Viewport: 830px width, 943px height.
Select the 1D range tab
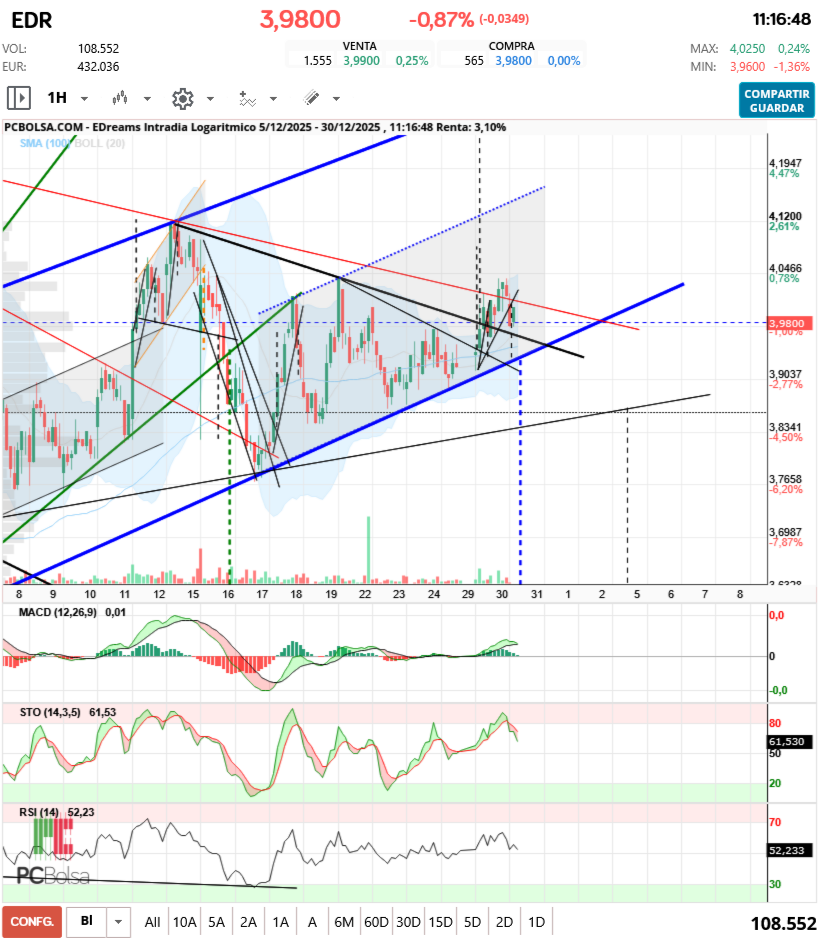(x=535, y=921)
